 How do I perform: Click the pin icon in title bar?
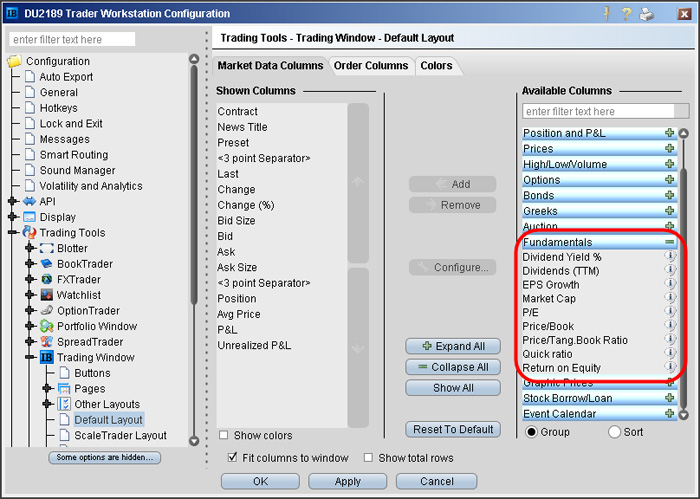[x=607, y=14]
